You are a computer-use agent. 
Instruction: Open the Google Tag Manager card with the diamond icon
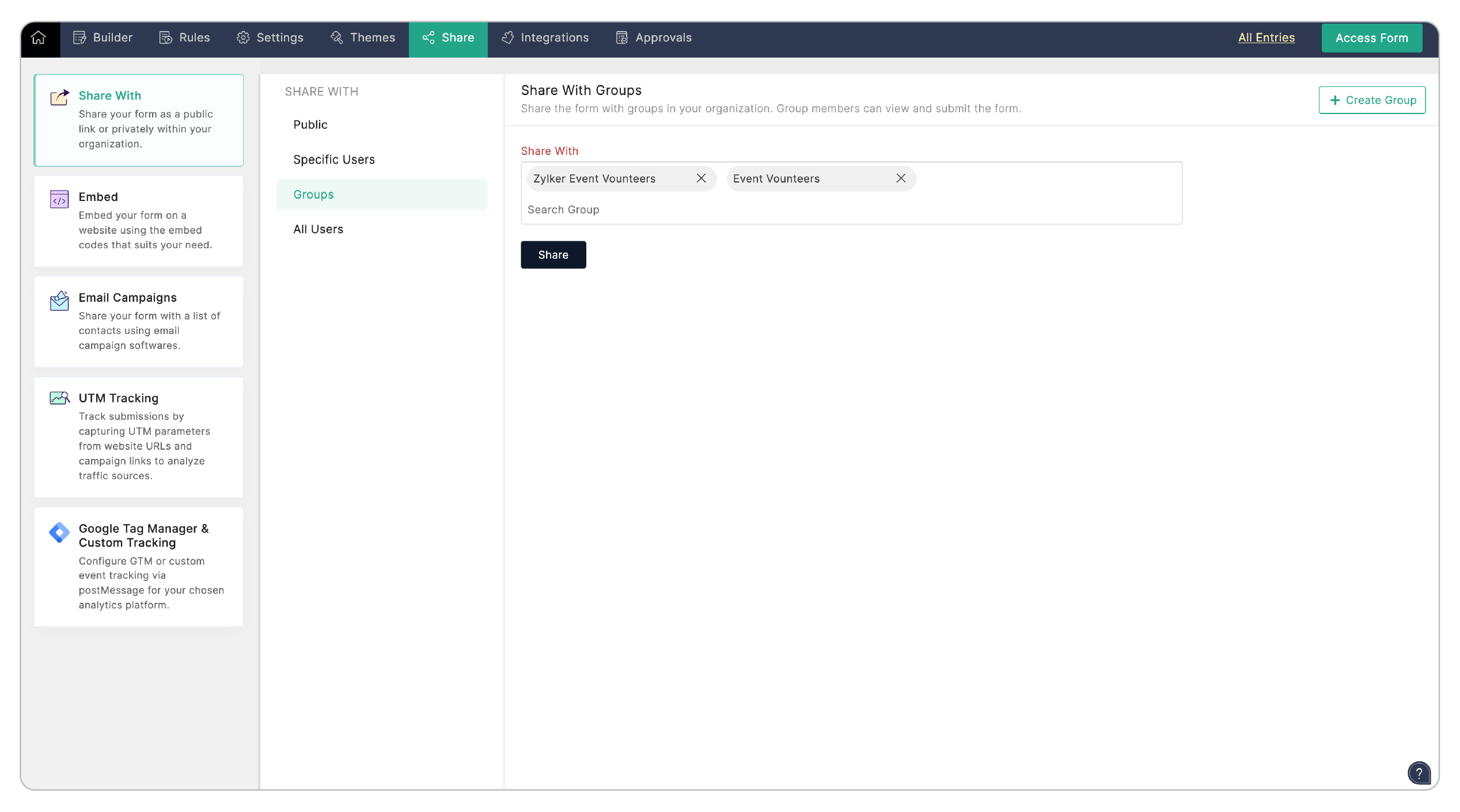138,566
